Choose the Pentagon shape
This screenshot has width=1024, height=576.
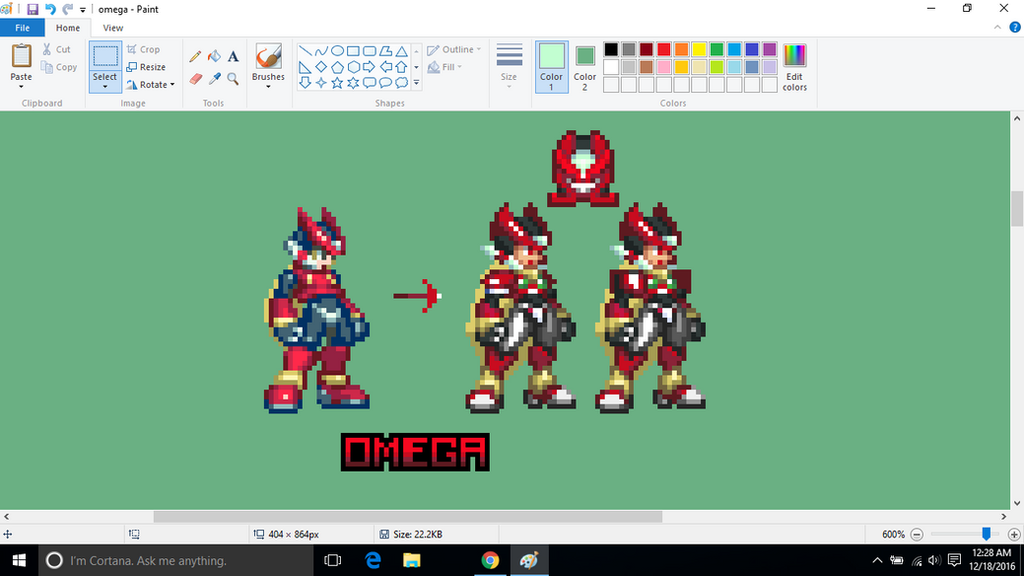[337, 67]
